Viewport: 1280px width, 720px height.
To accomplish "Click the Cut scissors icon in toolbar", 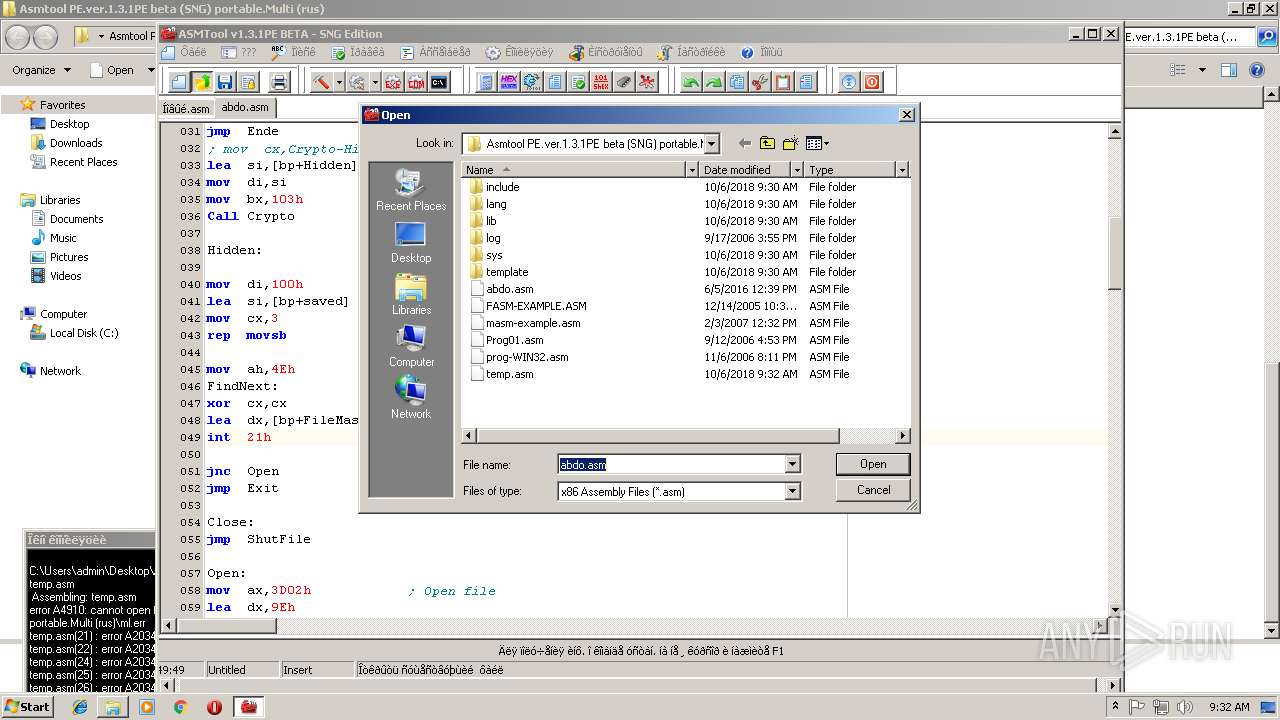I will (760, 82).
